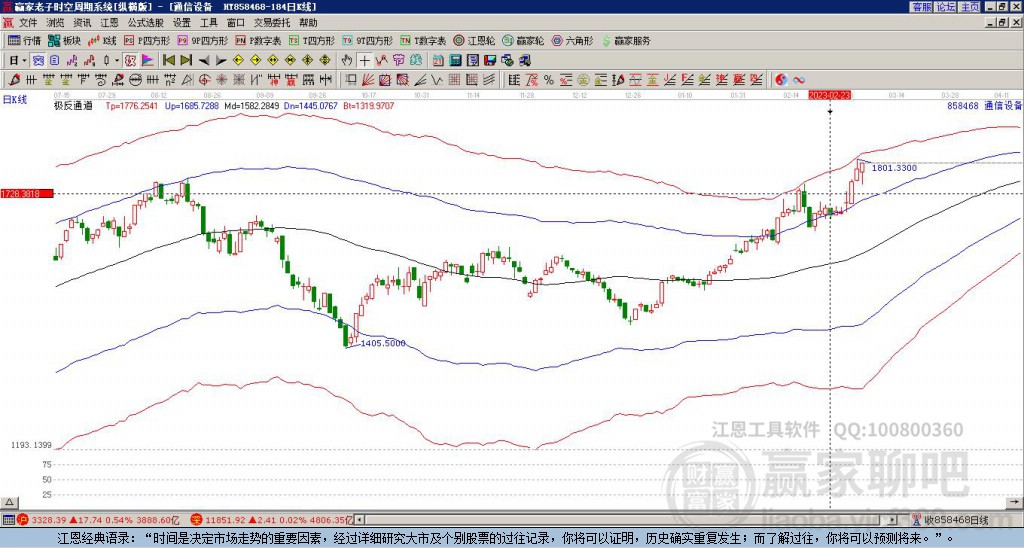Screen dimensions: 1024x548
Task: Select the triangle ruler drawing tool
Action: pyautogui.click(x=187, y=80)
